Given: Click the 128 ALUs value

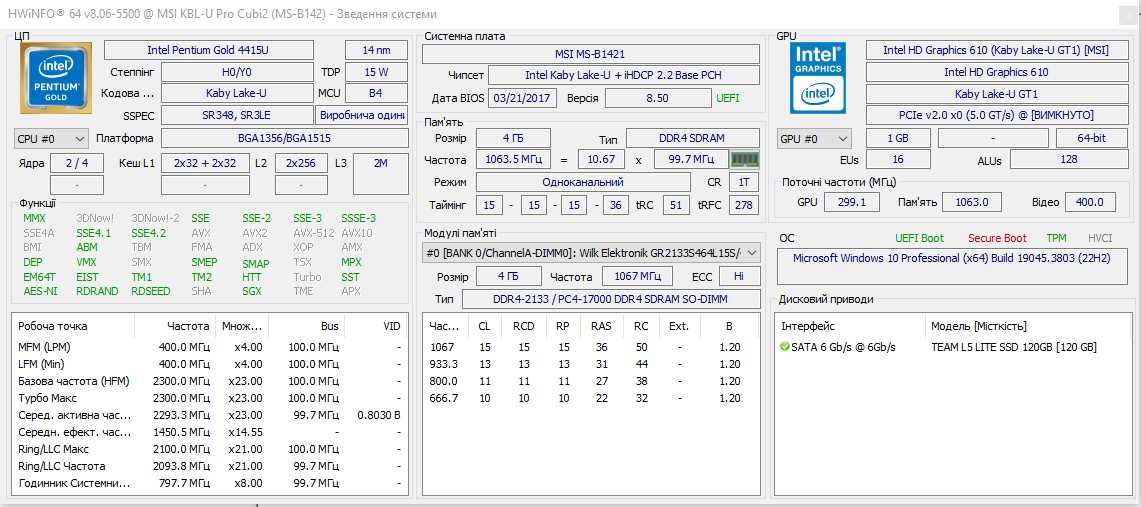Looking at the screenshot, I should click(1069, 159).
